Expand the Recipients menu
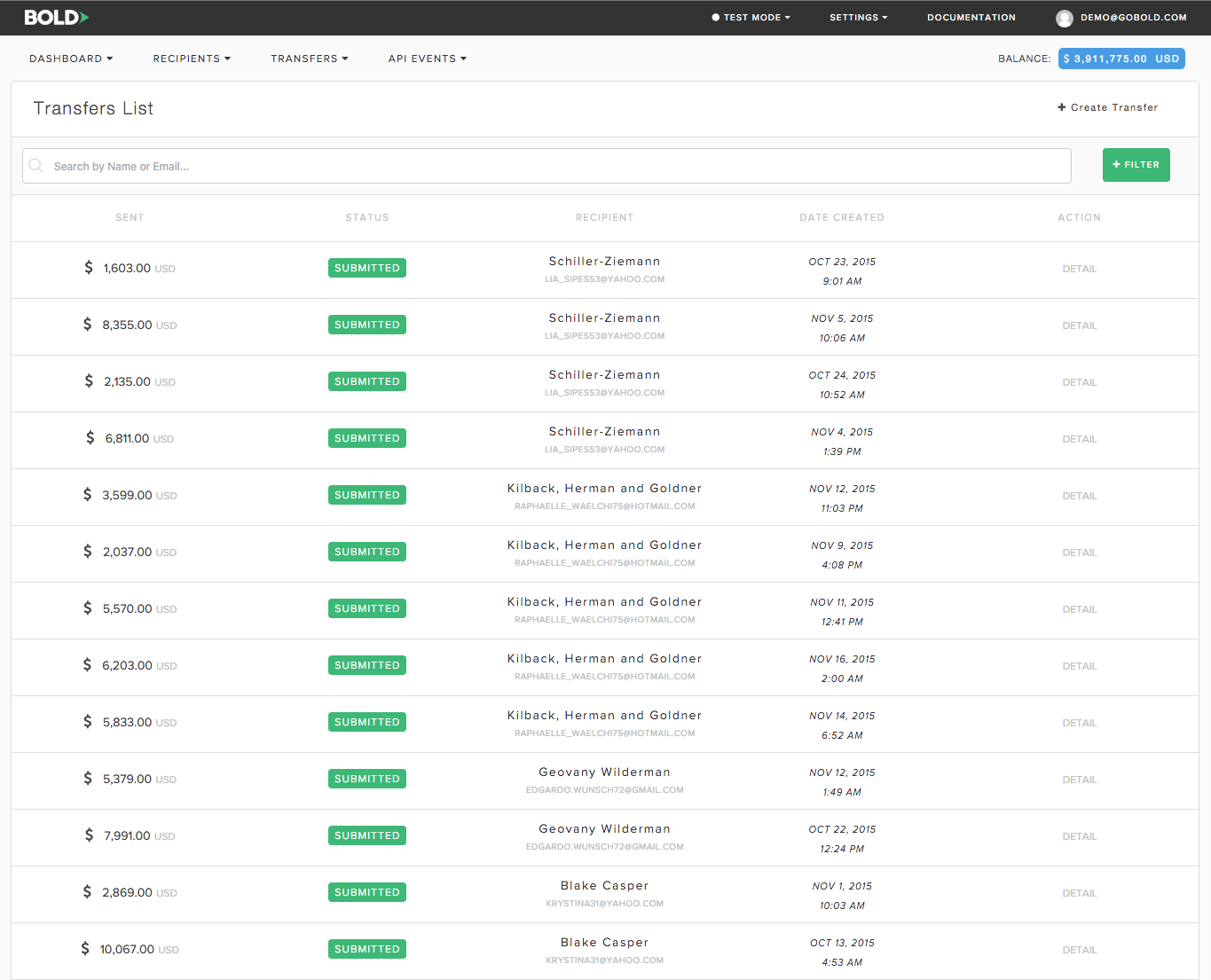The width and height of the screenshot is (1211, 980). (192, 59)
